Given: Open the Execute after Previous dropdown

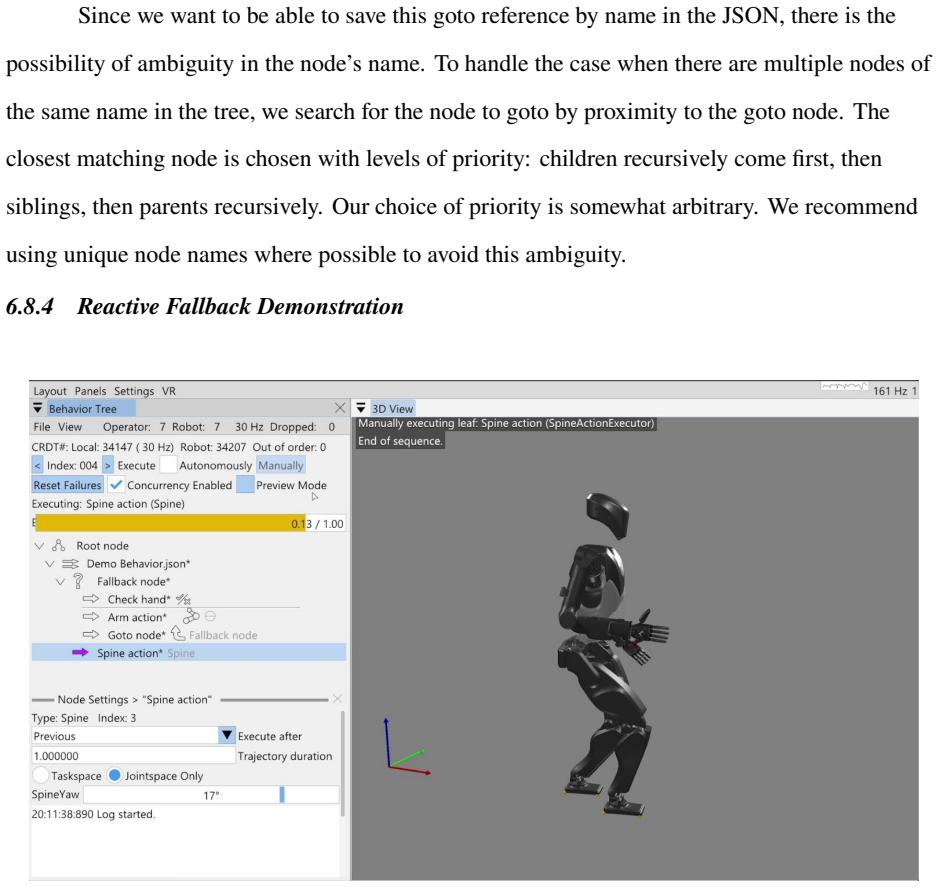Looking at the screenshot, I should tap(134, 736).
